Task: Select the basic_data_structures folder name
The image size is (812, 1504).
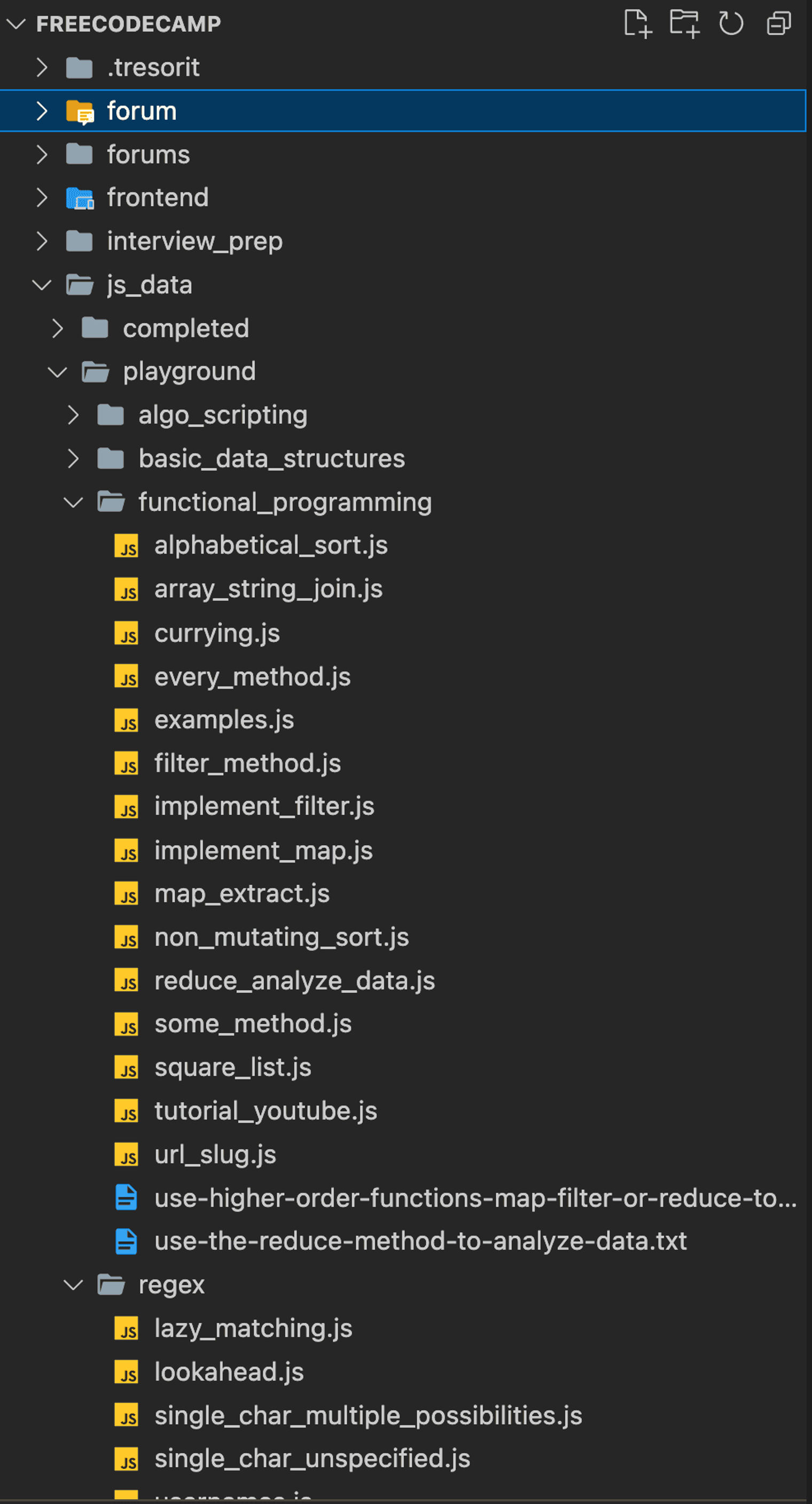Action: point(271,459)
